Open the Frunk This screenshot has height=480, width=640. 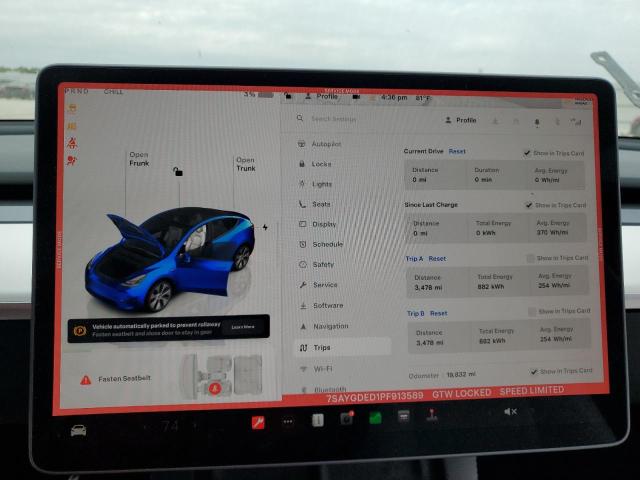click(139, 159)
